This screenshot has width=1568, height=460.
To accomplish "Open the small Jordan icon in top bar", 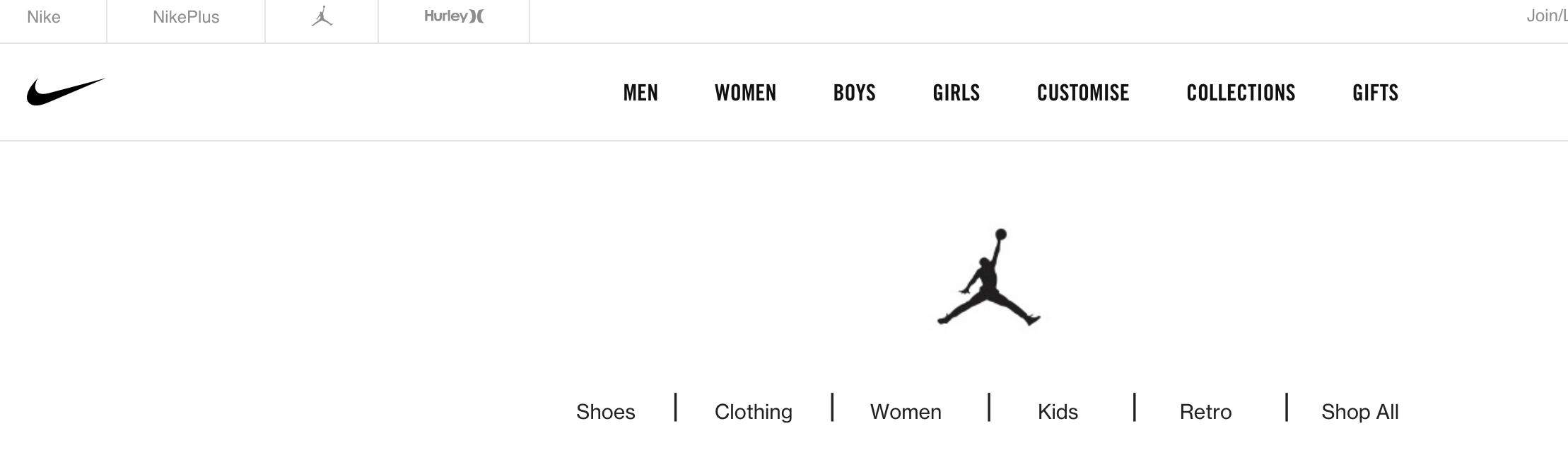I will [x=322, y=17].
